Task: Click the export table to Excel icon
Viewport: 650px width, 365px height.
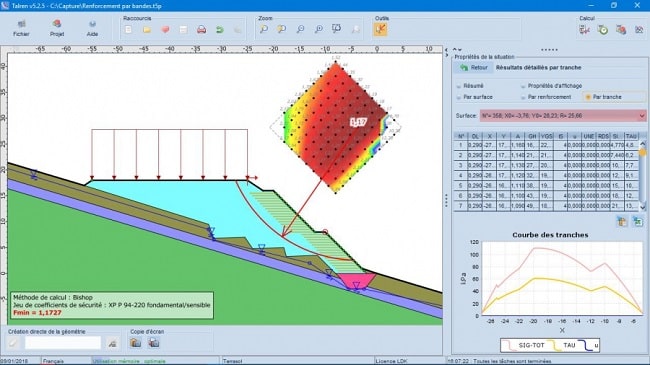Action: click(637, 221)
